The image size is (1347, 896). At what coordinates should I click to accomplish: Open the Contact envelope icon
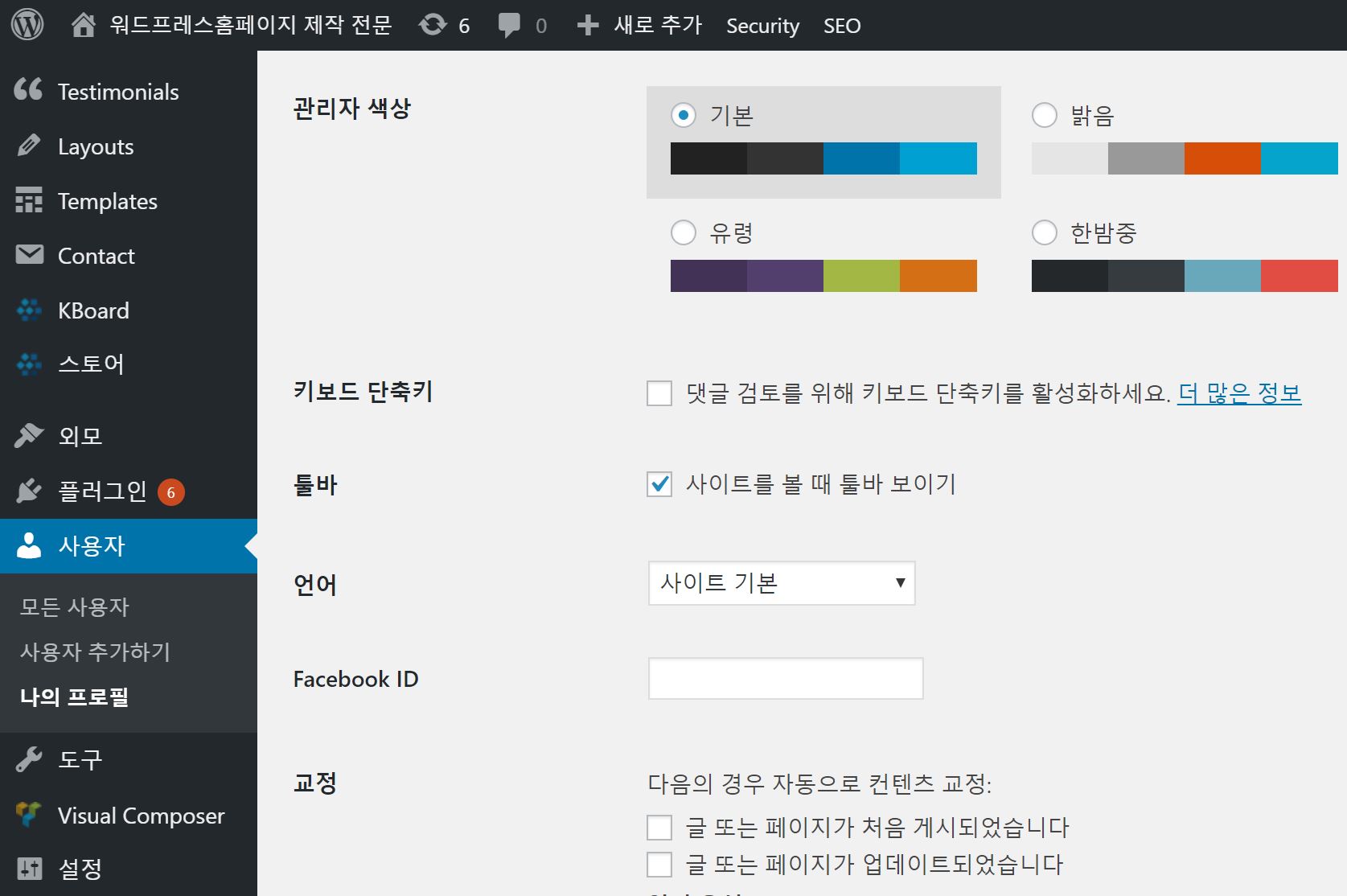(x=30, y=255)
